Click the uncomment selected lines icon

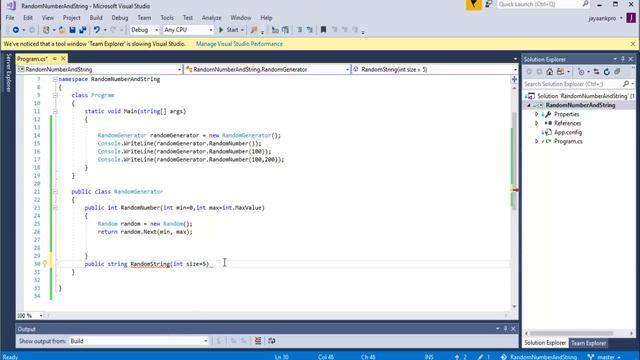[x=310, y=30]
